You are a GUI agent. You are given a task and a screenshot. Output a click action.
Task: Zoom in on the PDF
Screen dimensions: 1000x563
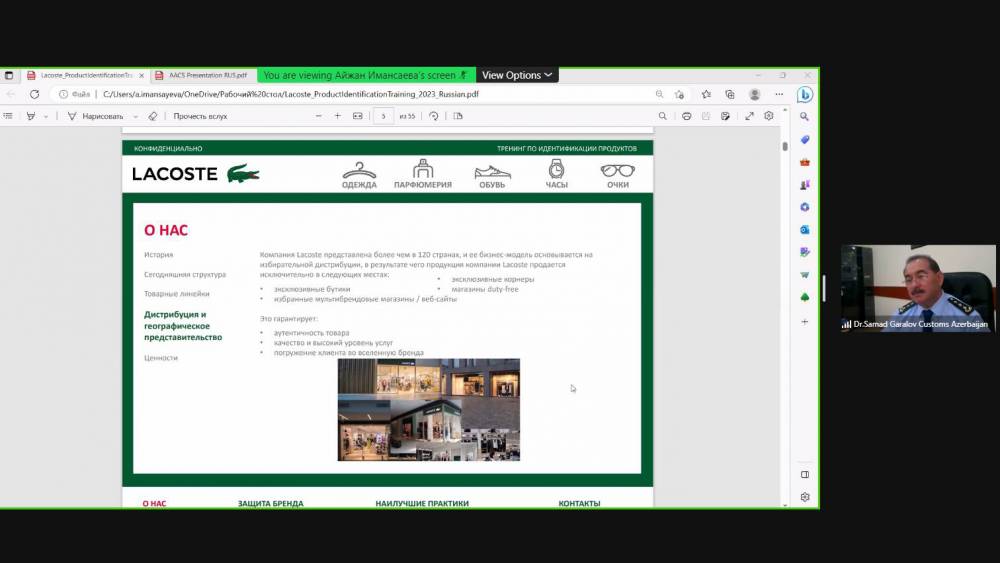[x=337, y=116]
